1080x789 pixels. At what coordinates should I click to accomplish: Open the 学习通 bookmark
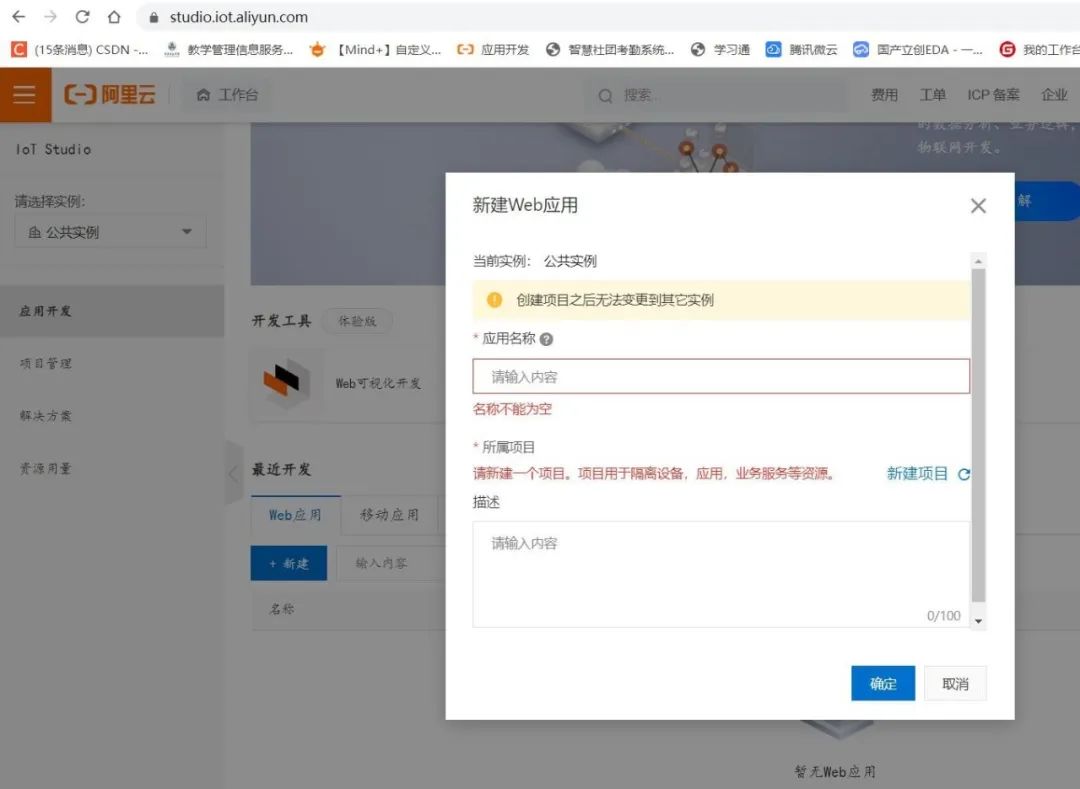tap(720, 50)
